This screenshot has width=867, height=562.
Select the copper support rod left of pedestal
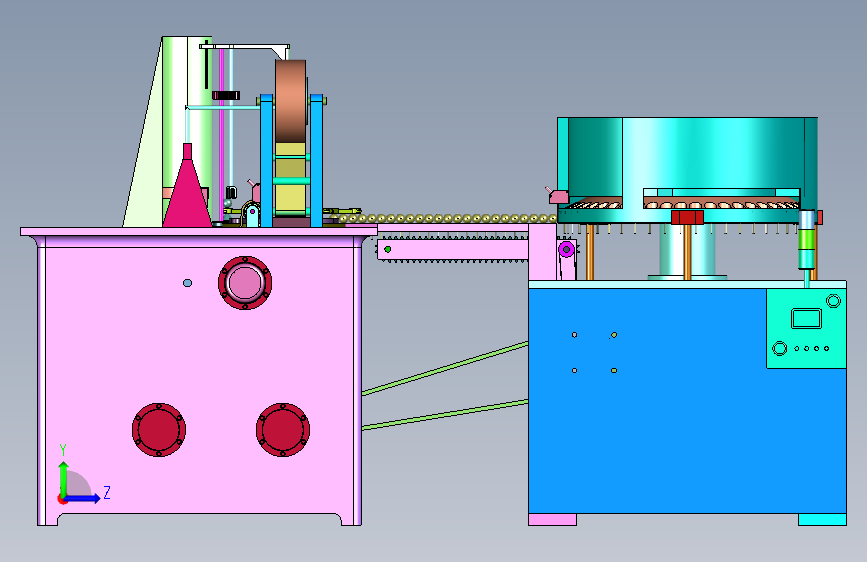[590, 252]
